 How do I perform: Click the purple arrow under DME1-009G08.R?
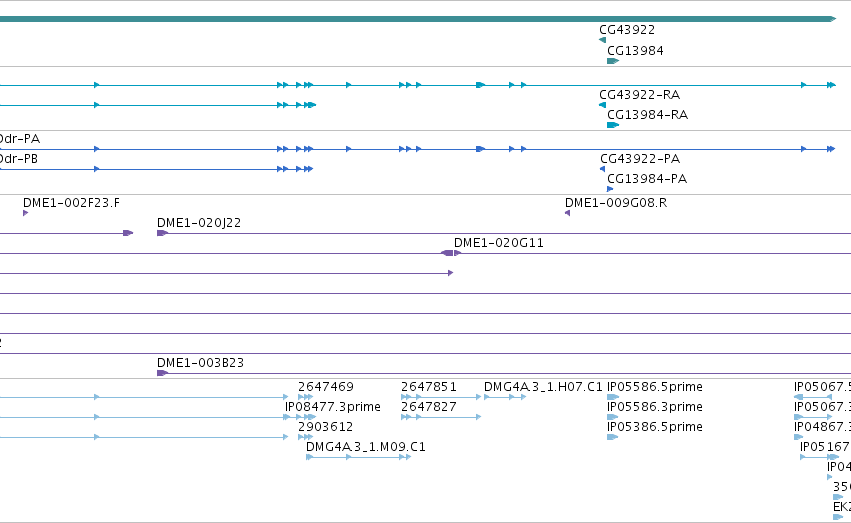pyautogui.click(x=568, y=213)
